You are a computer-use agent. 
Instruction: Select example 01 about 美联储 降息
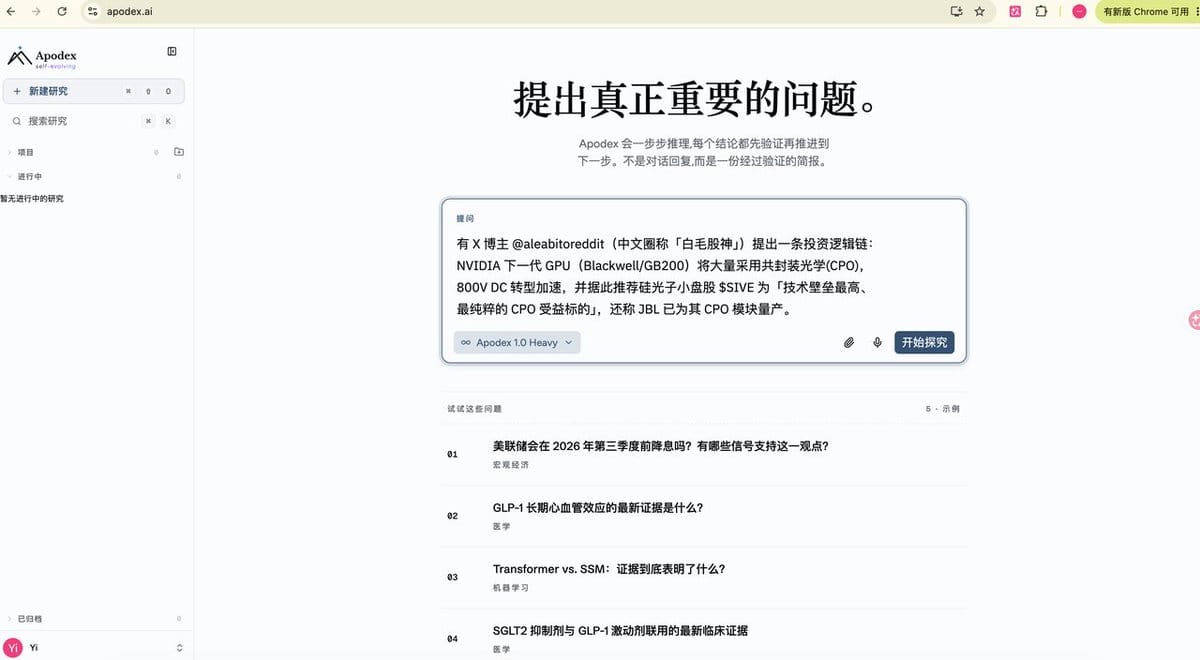click(x=704, y=455)
